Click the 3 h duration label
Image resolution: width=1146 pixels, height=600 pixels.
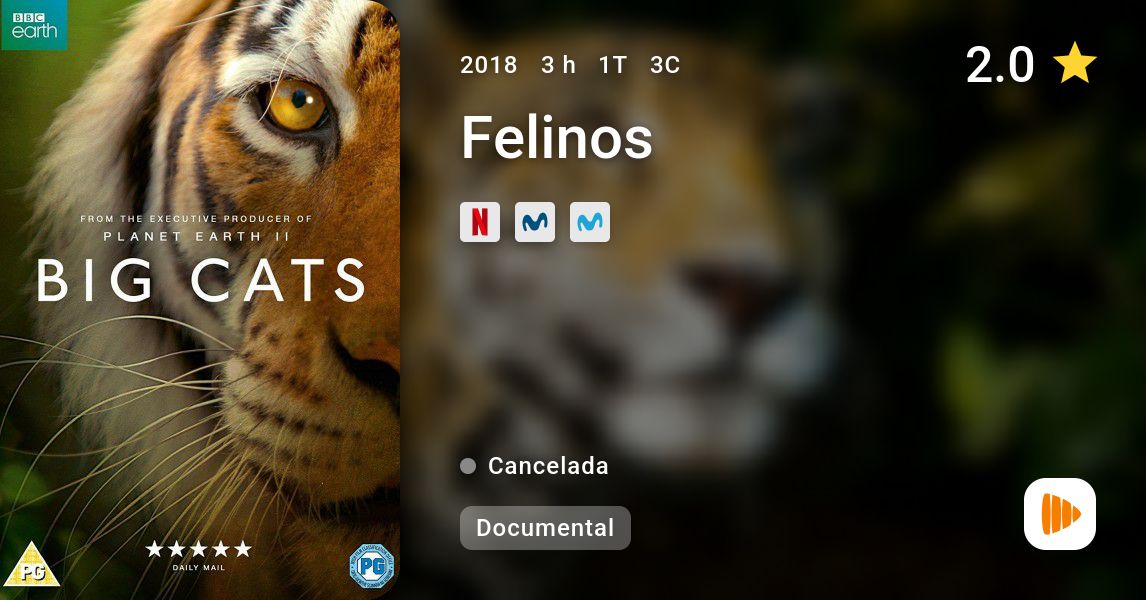(x=558, y=65)
